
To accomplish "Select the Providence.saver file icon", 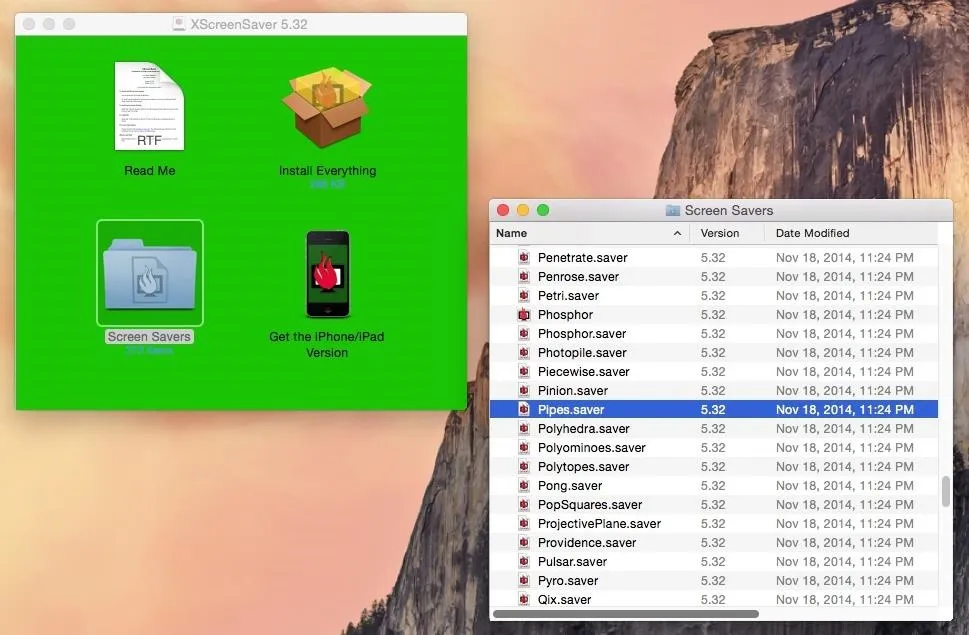I will coord(524,543).
